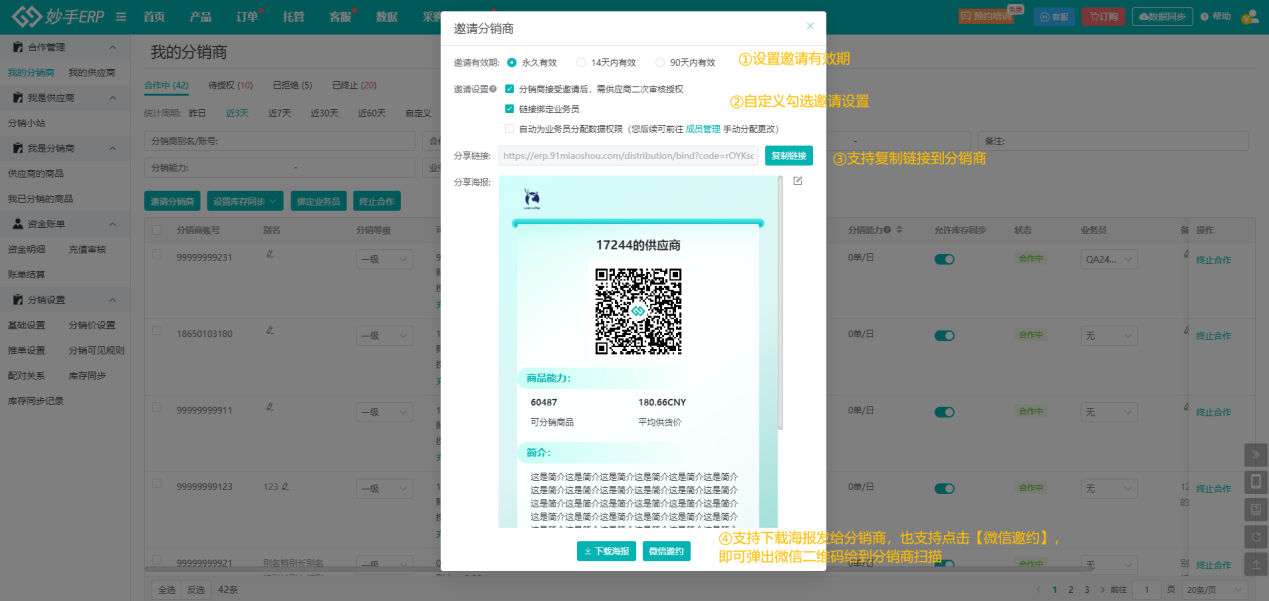Tick the row checkbox for account 99999999231
1269x601 pixels.
coord(157,254)
